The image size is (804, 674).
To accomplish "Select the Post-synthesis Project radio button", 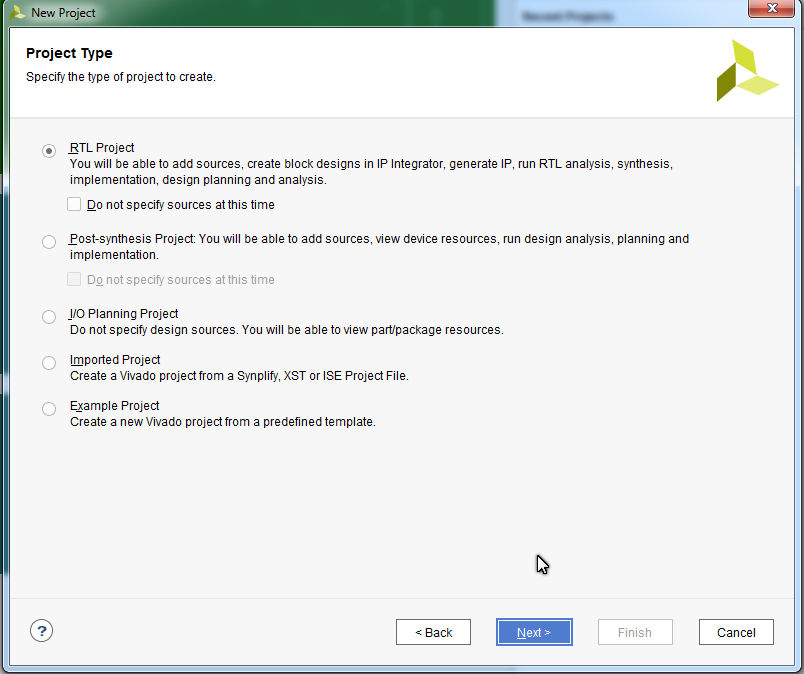I will pyautogui.click(x=49, y=242).
